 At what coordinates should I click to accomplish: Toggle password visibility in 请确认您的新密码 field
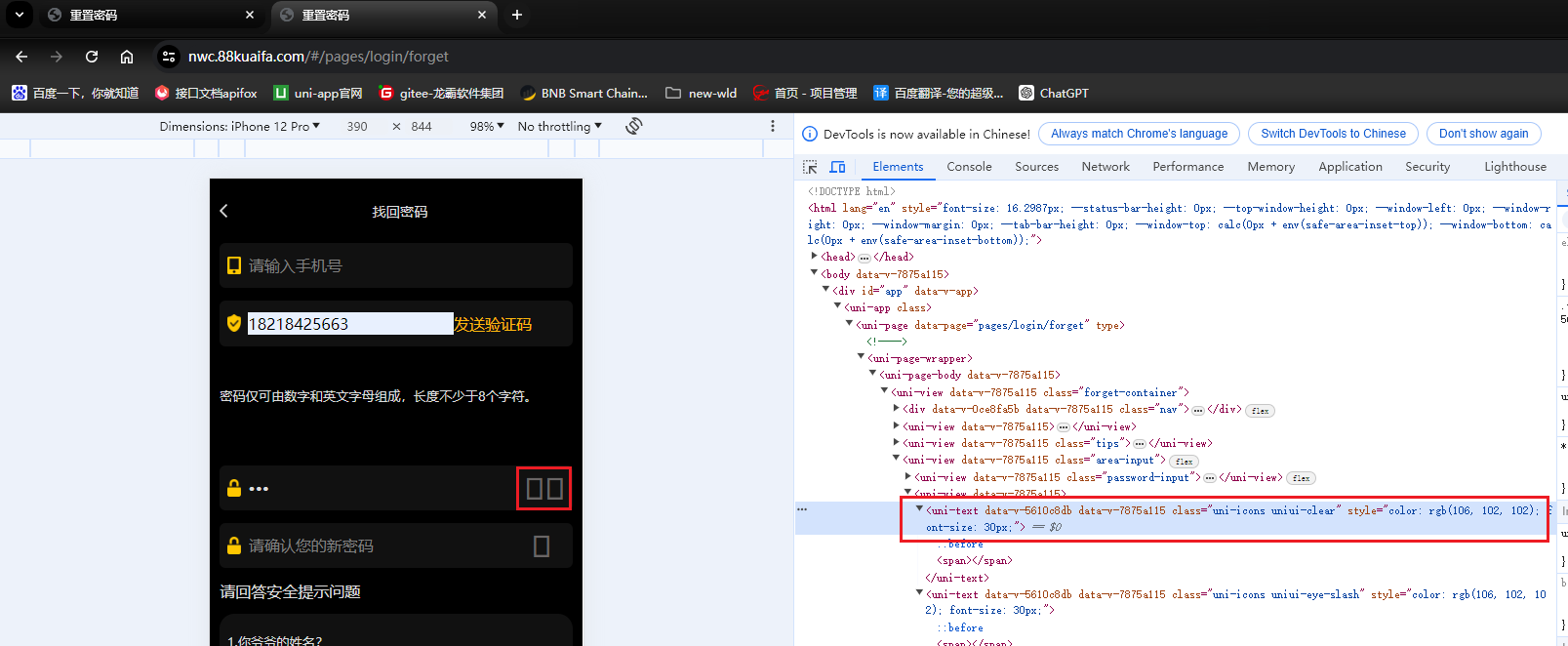pyautogui.click(x=542, y=546)
